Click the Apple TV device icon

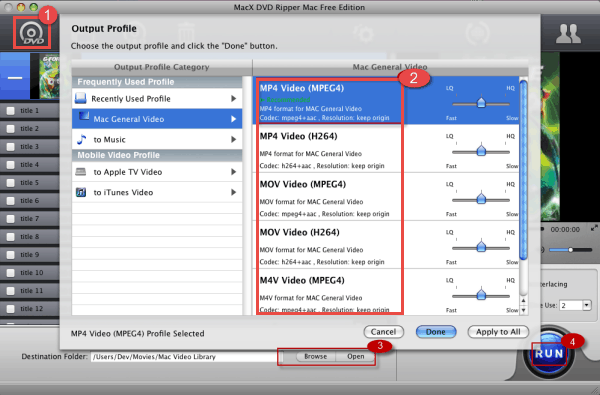click(81, 171)
